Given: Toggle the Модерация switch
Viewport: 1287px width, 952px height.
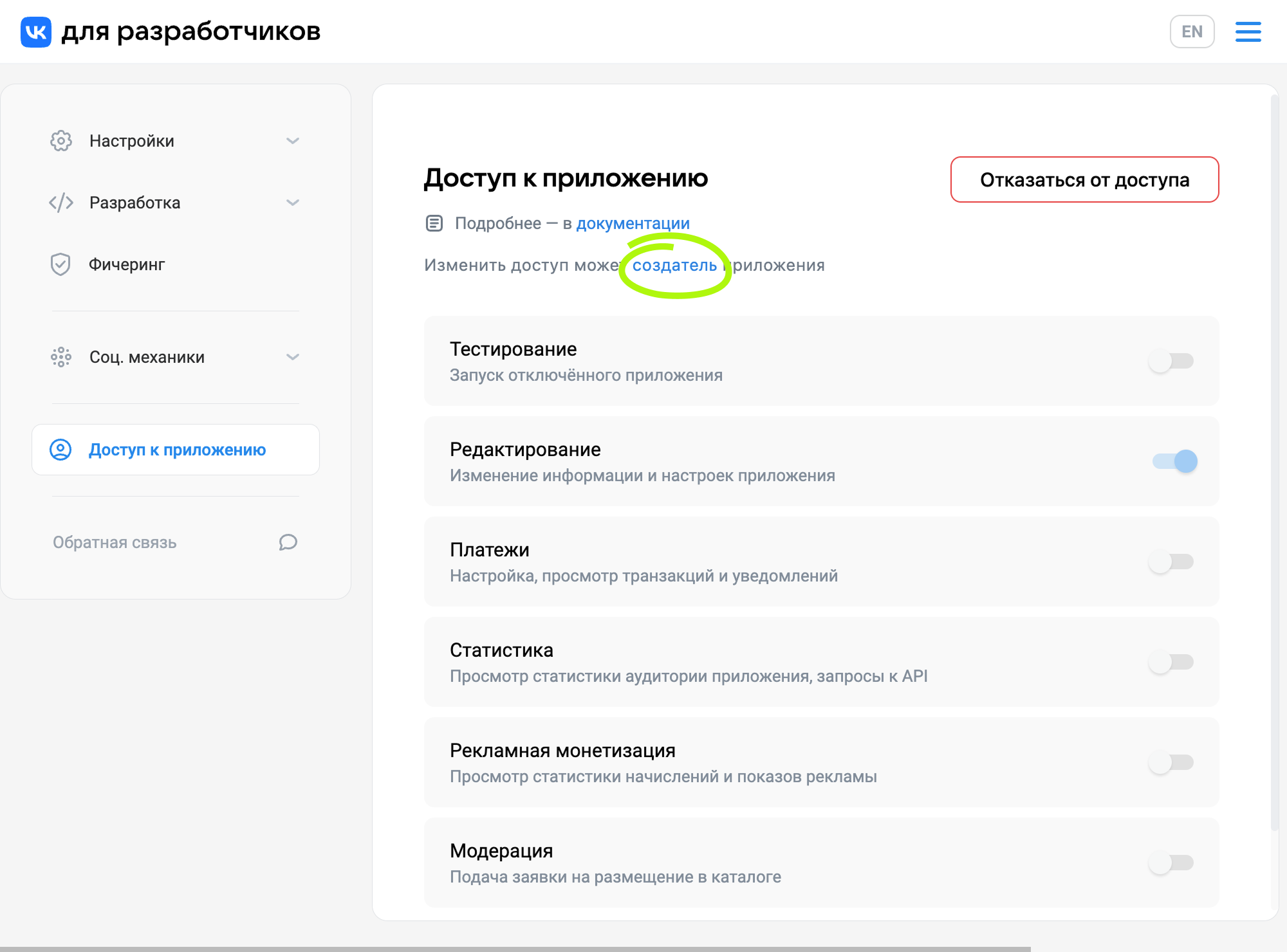Looking at the screenshot, I should coord(1171,863).
